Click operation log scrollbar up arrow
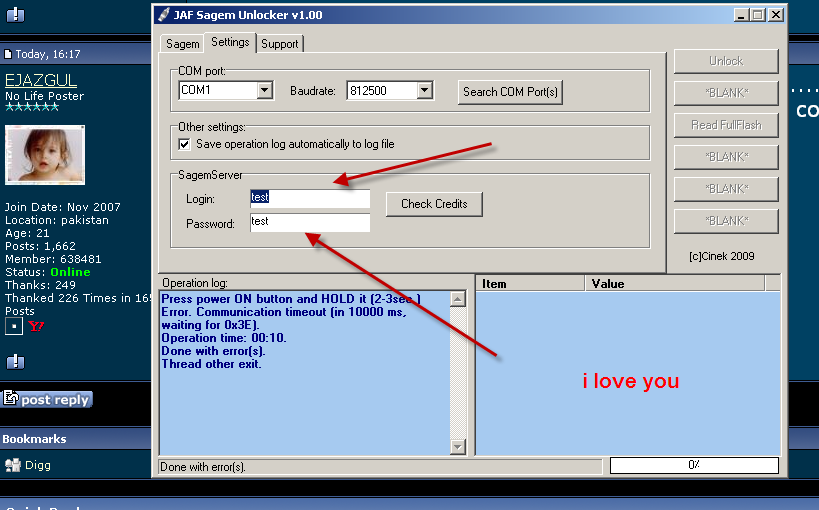Screen dimensions: 819x510 click(x=458, y=299)
